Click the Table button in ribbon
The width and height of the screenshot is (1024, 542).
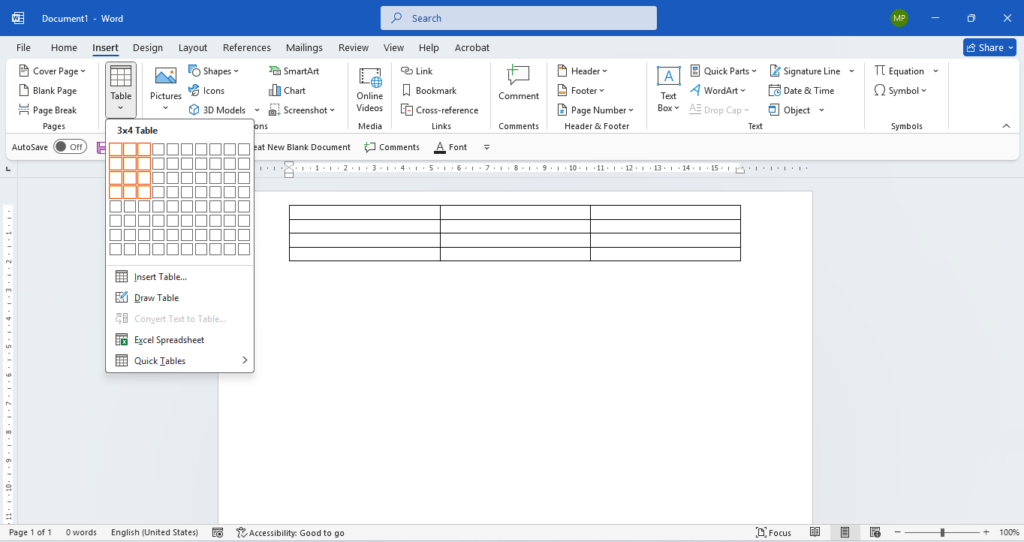[x=121, y=89]
